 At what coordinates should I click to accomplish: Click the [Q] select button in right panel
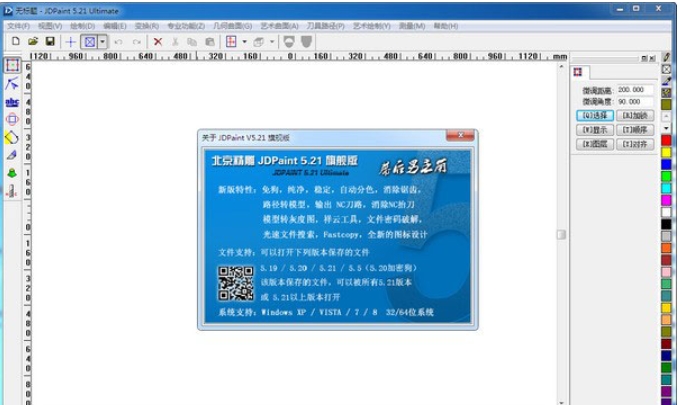(x=595, y=115)
